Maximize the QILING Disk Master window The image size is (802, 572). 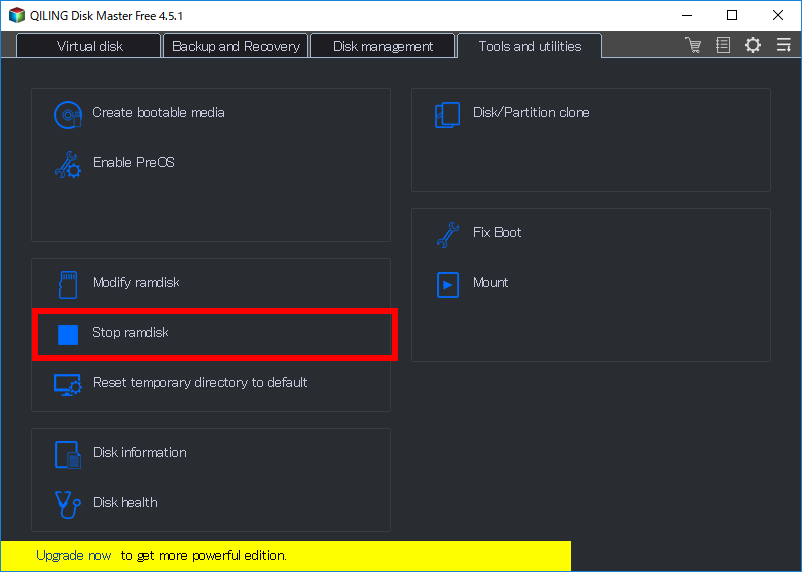732,15
